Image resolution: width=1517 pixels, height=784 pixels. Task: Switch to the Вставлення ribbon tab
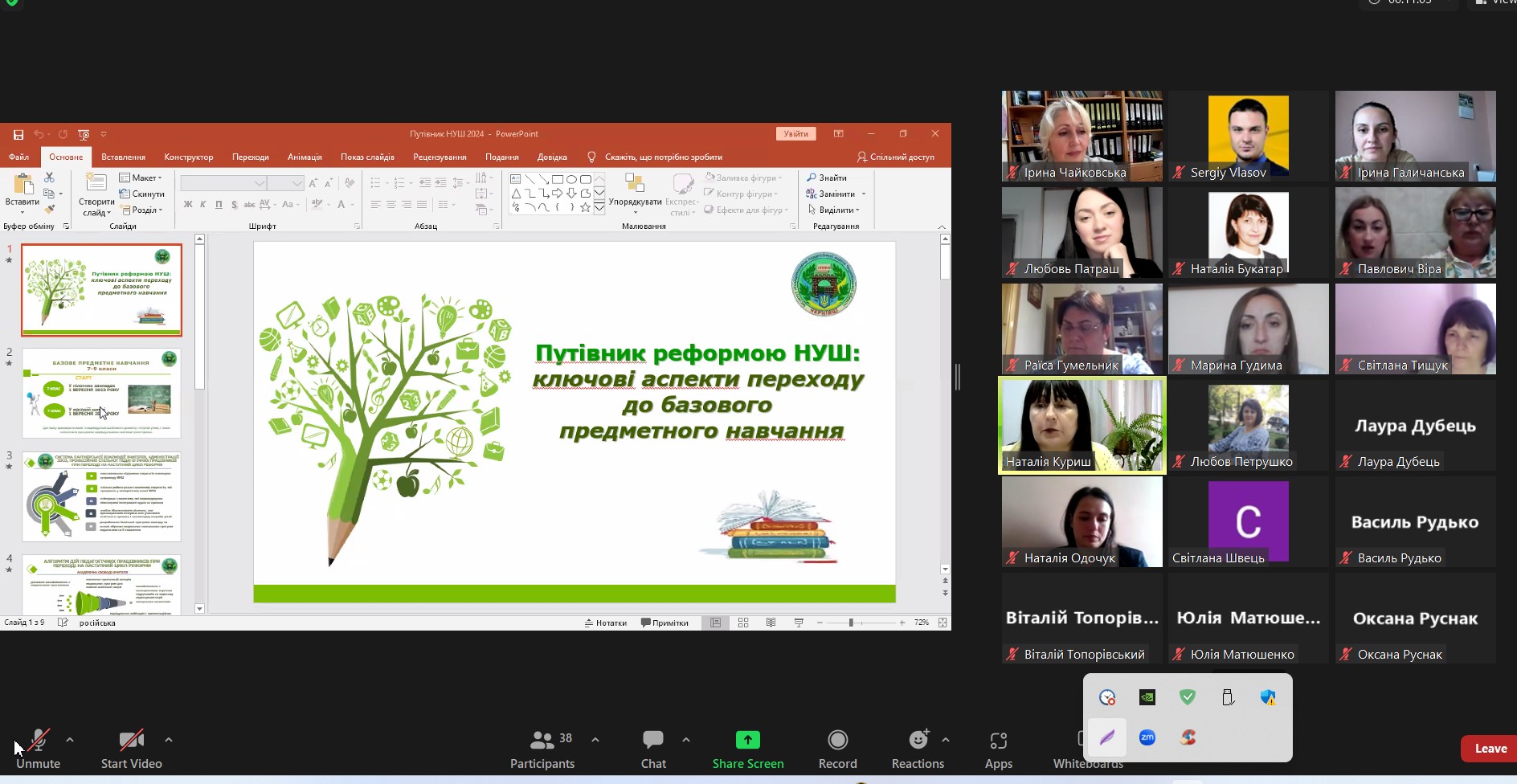[x=123, y=157]
